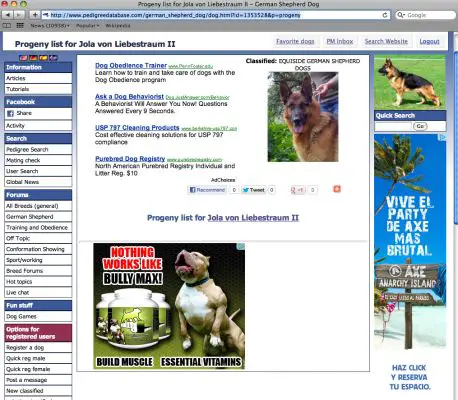
Task: Click the Google magnifier search icon
Action: tap(401, 15)
